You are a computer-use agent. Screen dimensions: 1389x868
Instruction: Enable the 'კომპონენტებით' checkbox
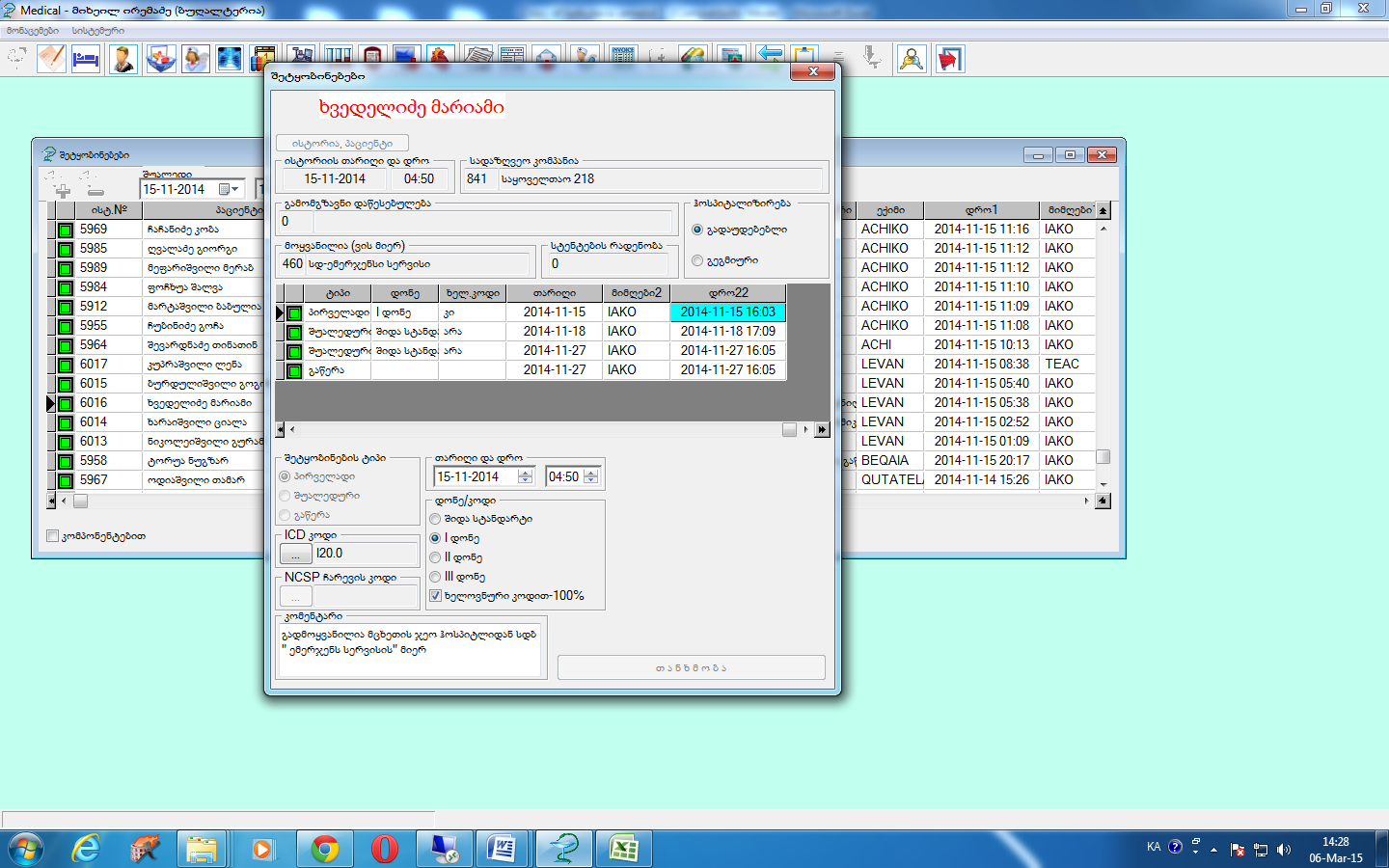53,536
